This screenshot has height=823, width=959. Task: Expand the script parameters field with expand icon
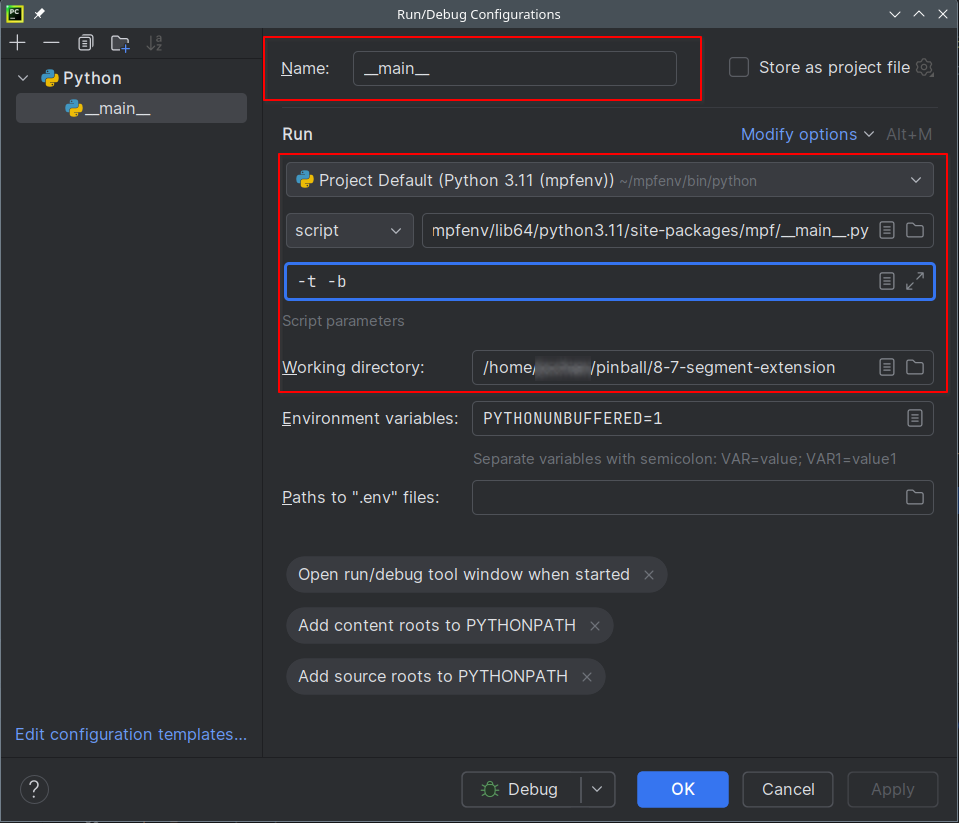pos(915,281)
